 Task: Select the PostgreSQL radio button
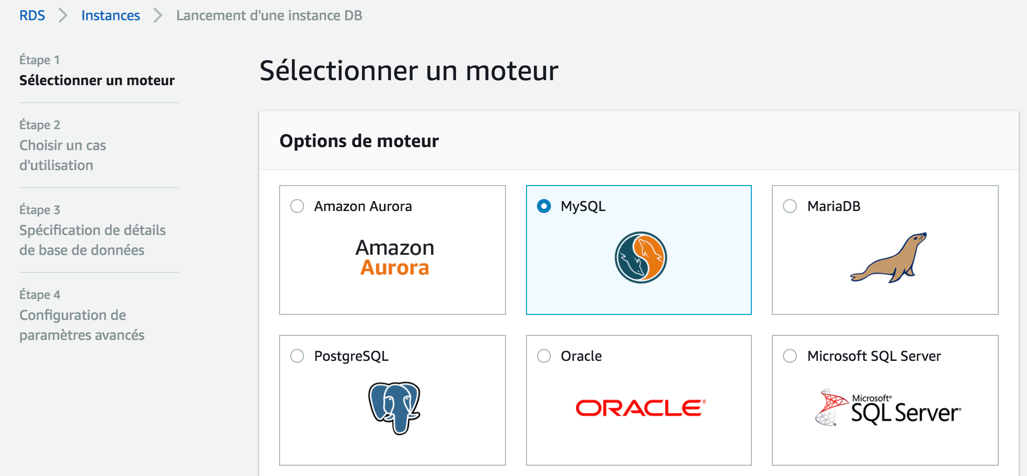[x=297, y=356]
